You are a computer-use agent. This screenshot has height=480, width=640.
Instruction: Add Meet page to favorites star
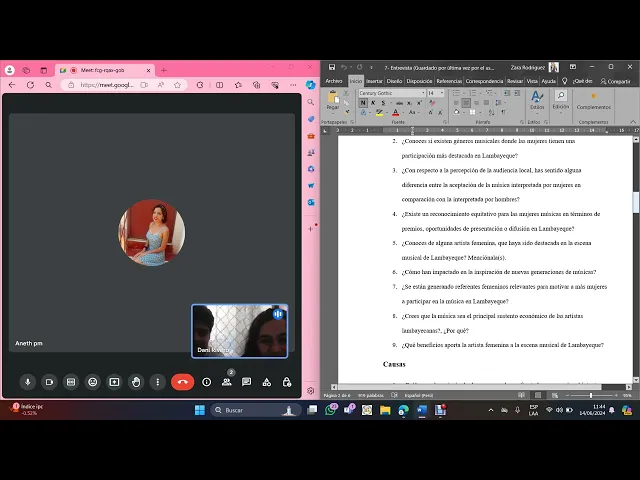coord(177,85)
